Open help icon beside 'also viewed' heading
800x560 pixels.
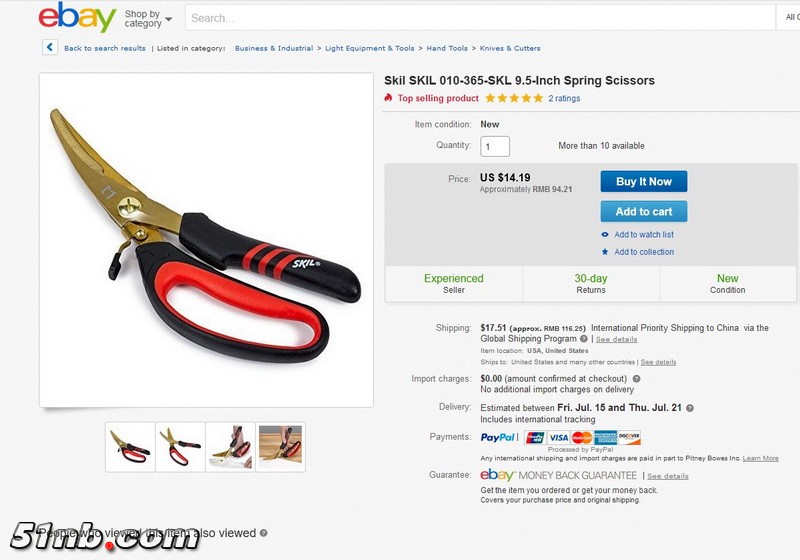(x=263, y=533)
